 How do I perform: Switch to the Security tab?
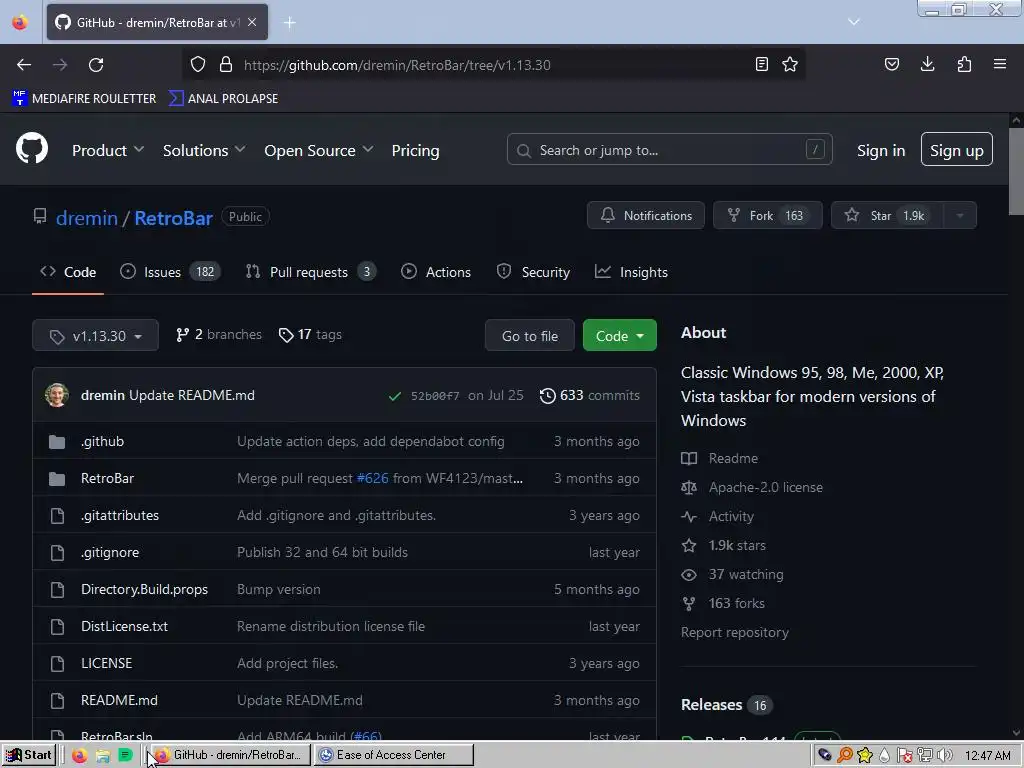(533, 272)
